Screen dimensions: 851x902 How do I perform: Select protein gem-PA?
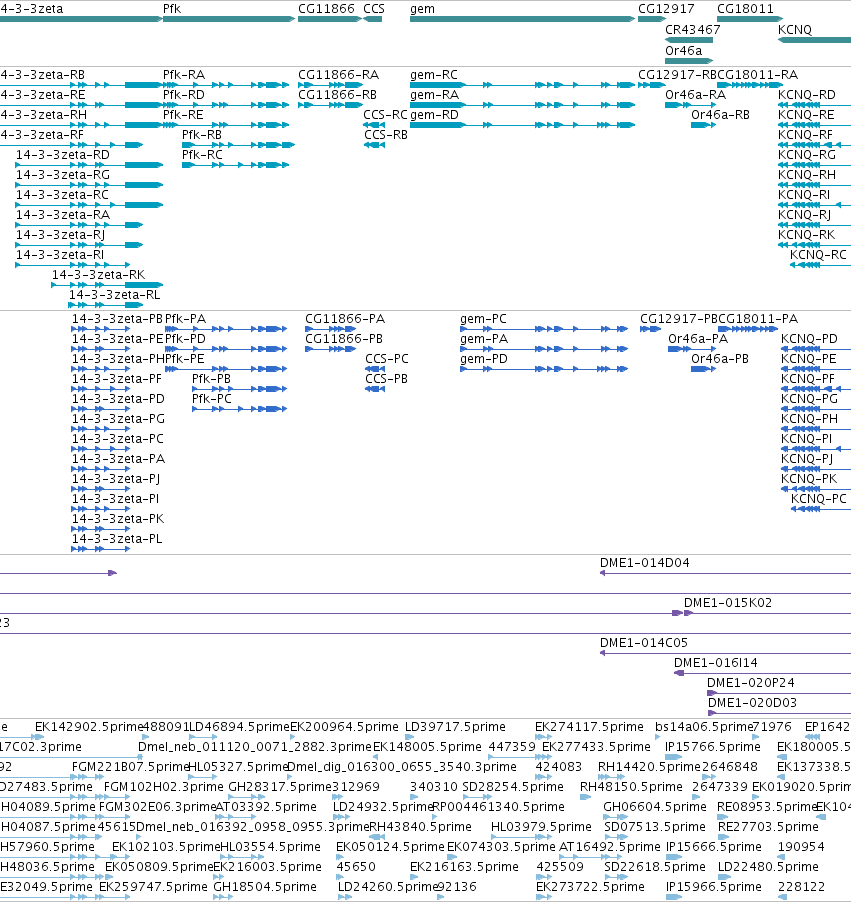484,339
